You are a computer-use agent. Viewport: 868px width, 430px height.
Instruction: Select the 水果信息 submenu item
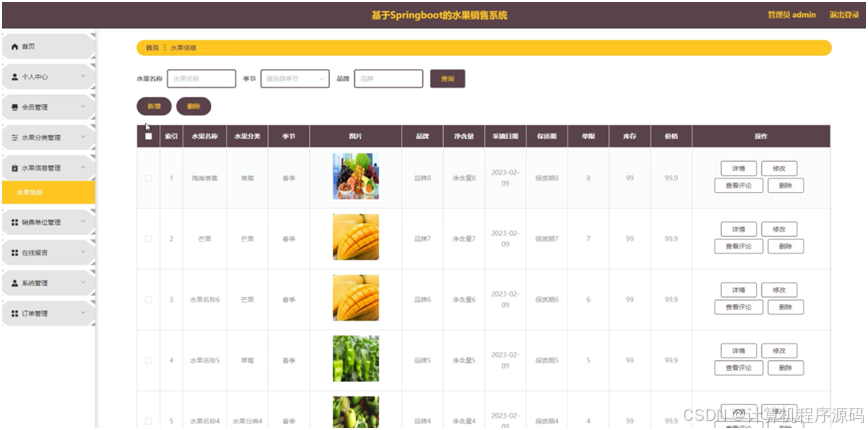click(x=48, y=193)
